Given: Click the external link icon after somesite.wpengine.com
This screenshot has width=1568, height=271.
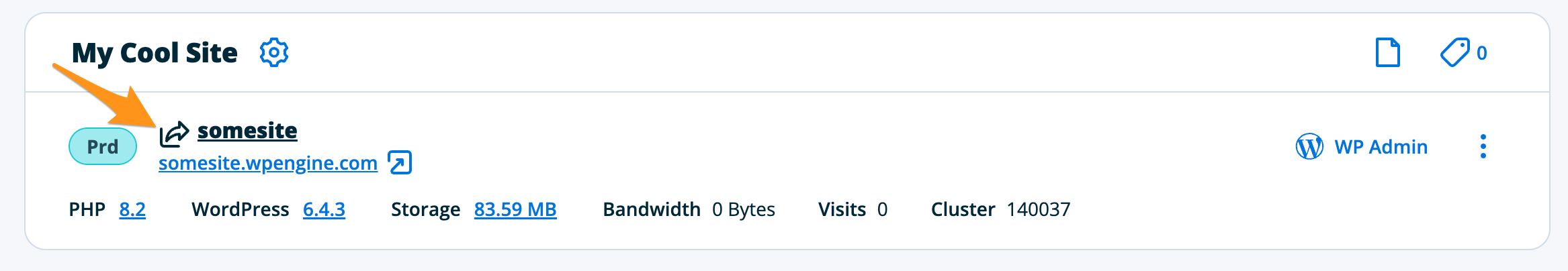Looking at the screenshot, I should coord(400,162).
